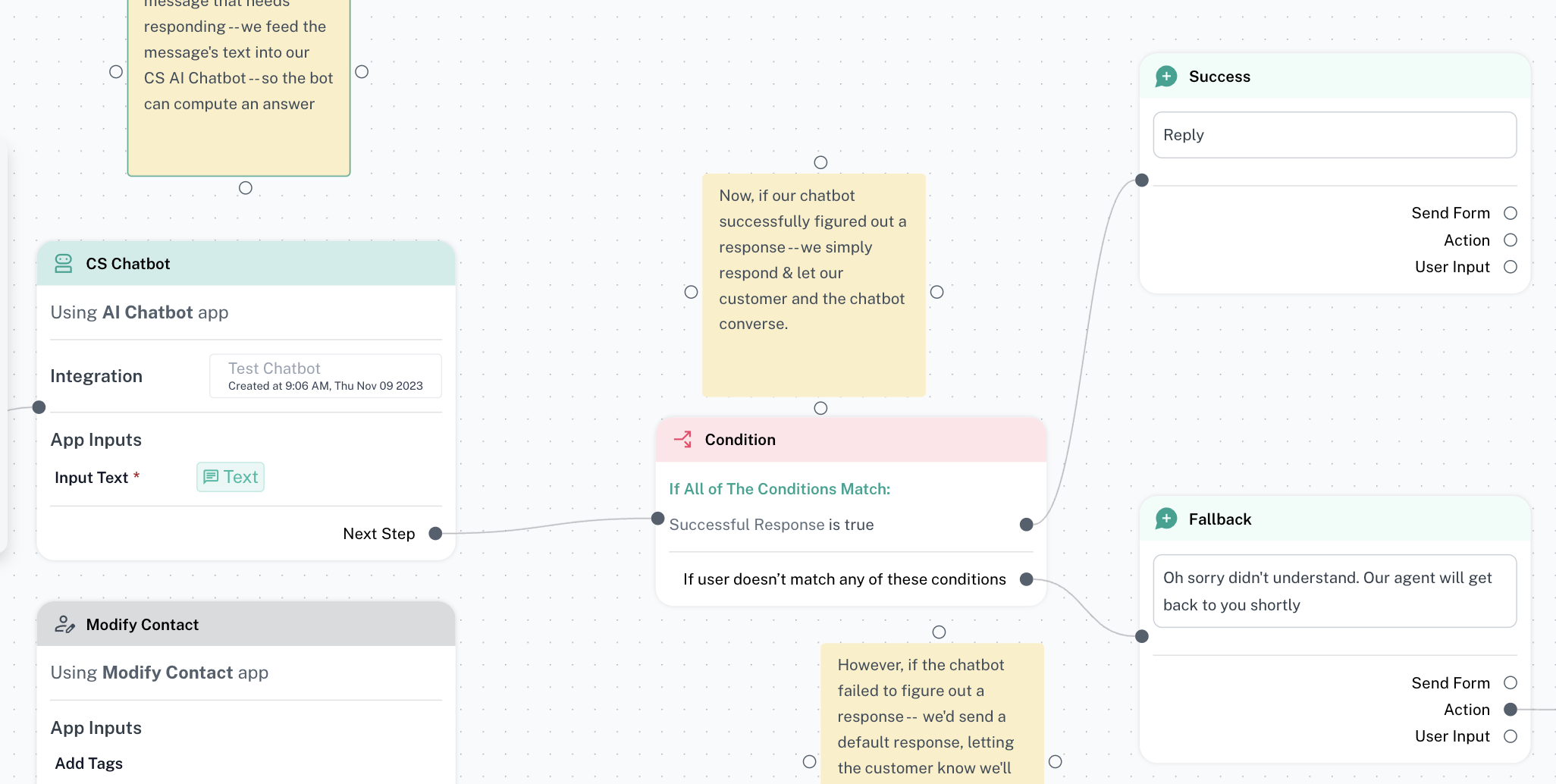1556x784 pixels.
Task: Click the CS Chatbot Next Step output port
Action: [x=435, y=534]
